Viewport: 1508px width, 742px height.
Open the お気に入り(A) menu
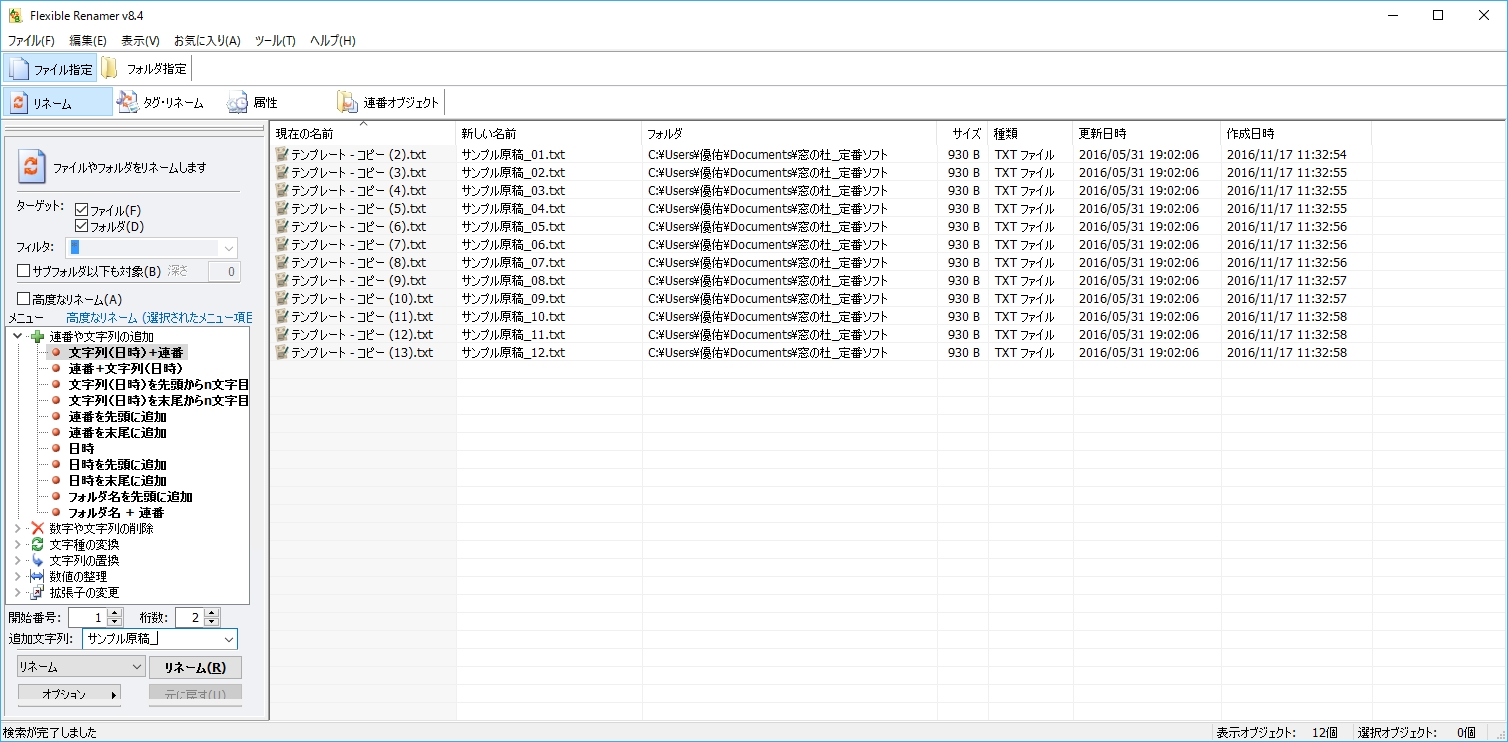pyautogui.click(x=207, y=41)
